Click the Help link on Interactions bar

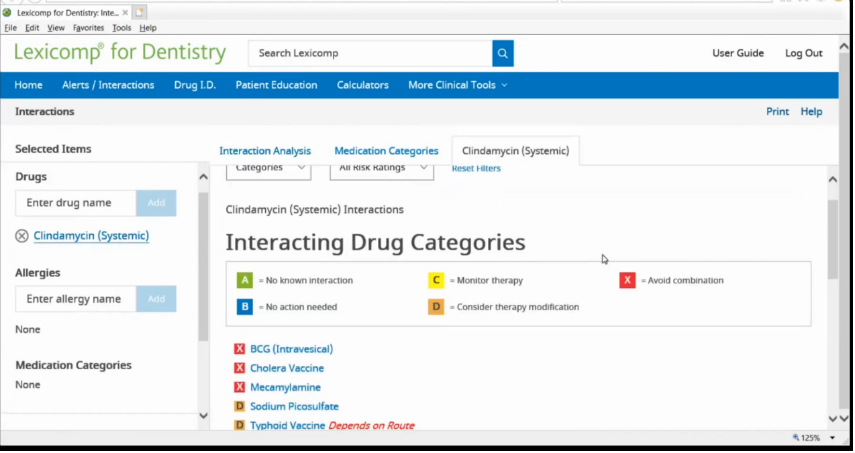pyautogui.click(x=811, y=112)
